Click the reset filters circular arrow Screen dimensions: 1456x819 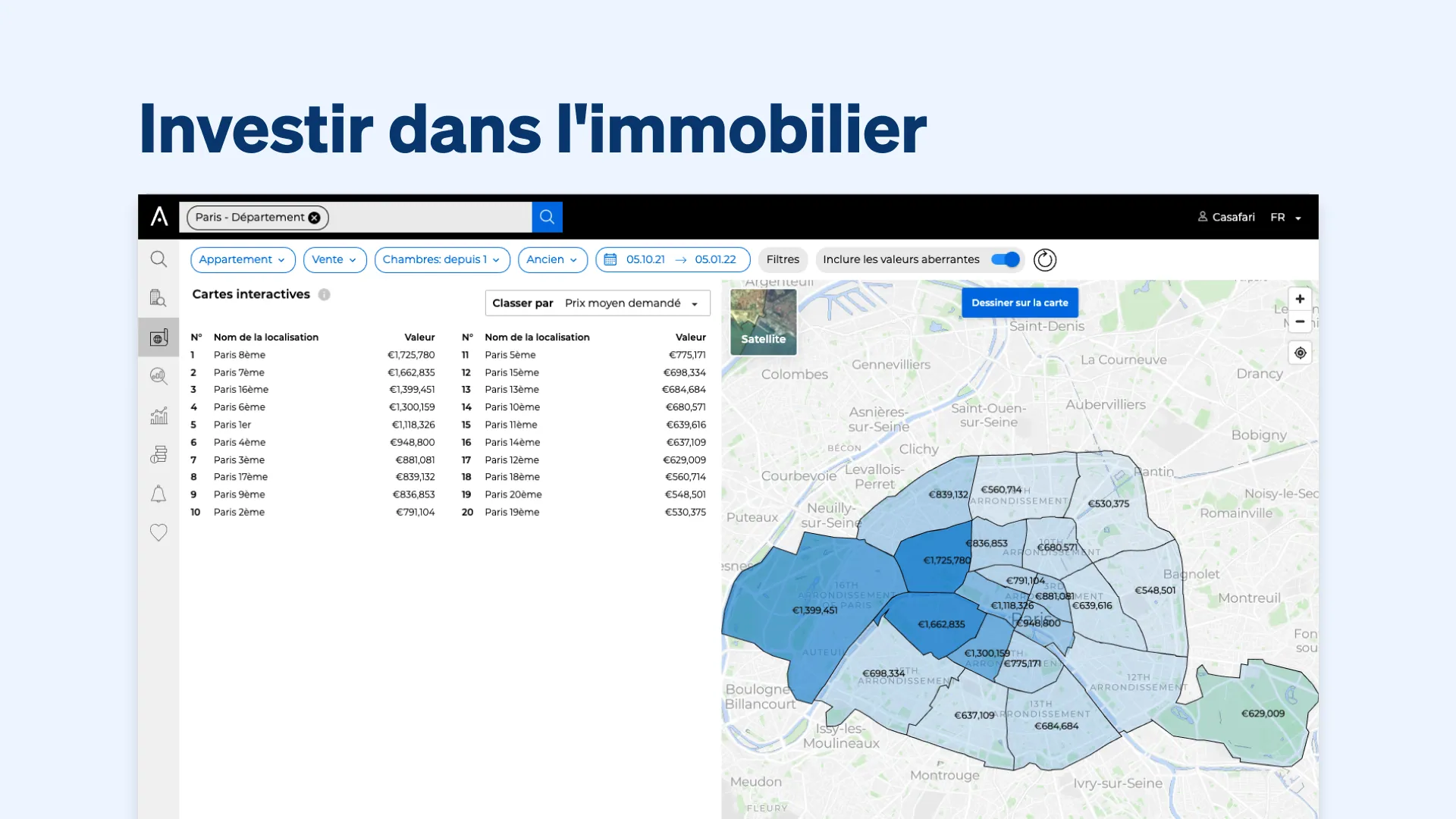pos(1045,260)
